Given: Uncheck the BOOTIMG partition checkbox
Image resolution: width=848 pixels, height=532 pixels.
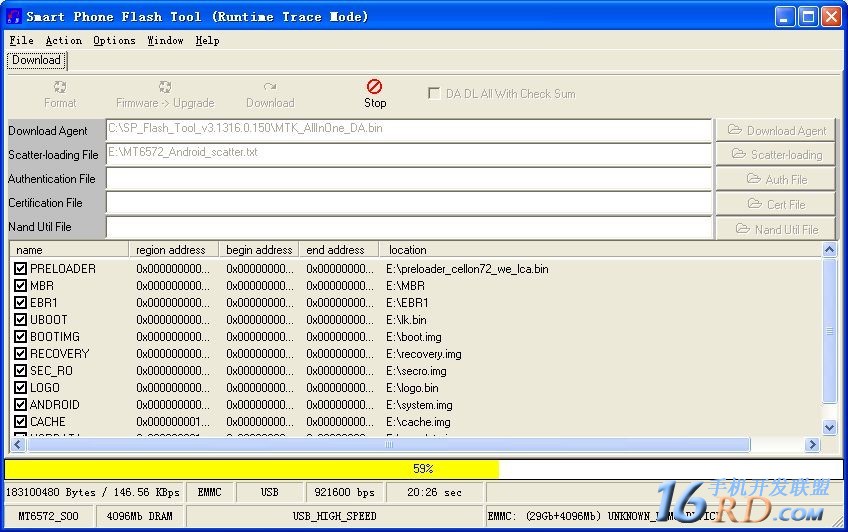Looking at the screenshot, I should [21, 336].
